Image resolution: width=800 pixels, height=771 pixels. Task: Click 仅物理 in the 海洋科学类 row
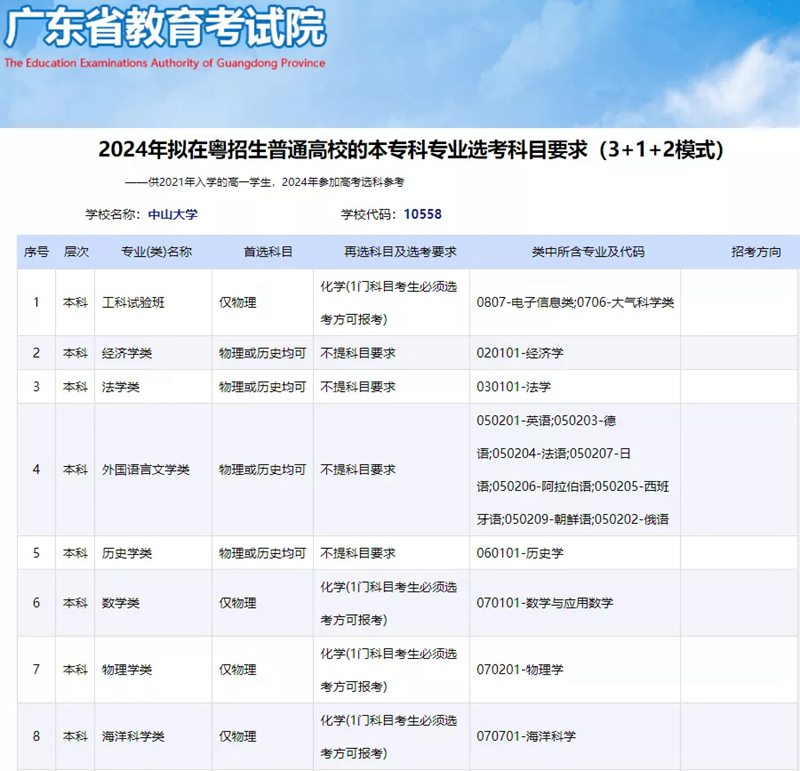(238, 737)
